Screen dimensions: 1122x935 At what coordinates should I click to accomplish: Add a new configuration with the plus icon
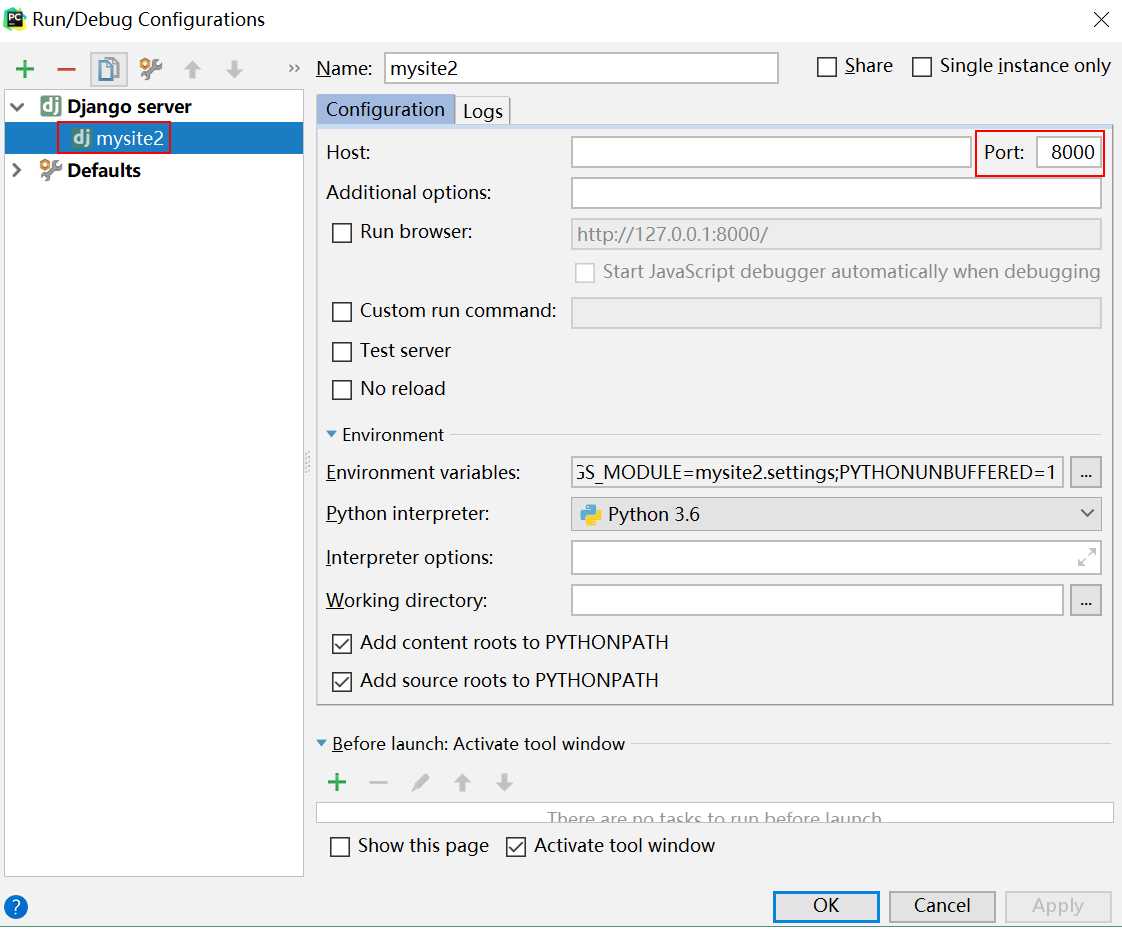(25, 69)
